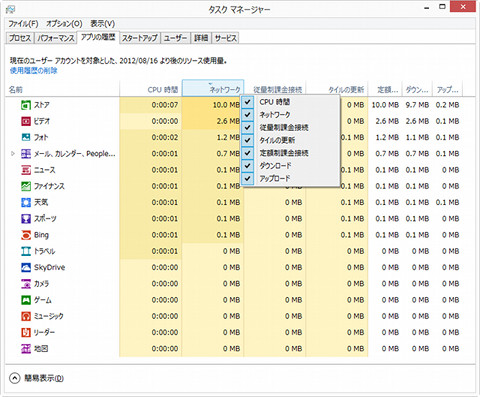Click the ビデオ app icon
Screen dimensions: 480x397
click(x=26, y=121)
